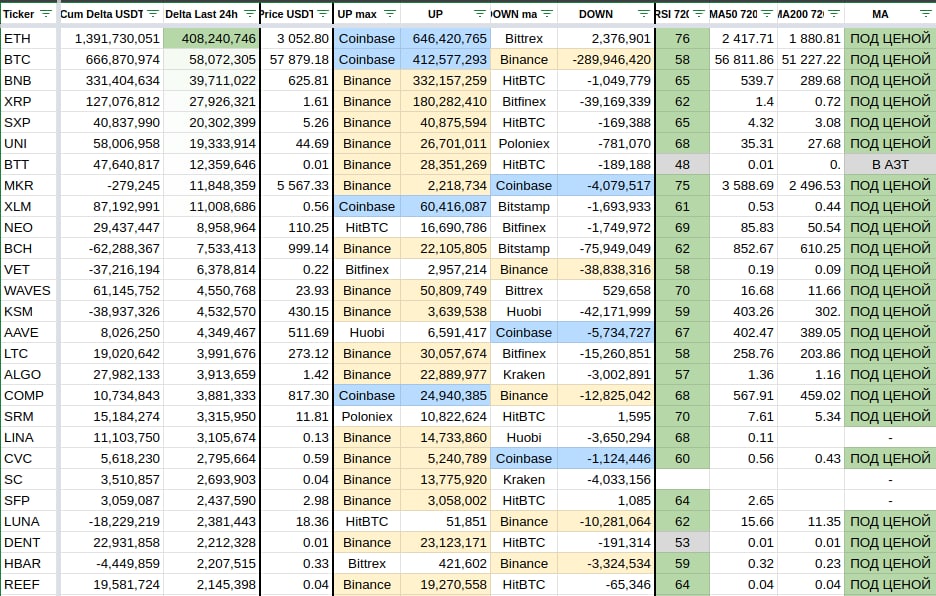Viewport: 936px width, 596px height.
Task: Select the ETH ticker cell
Action: click(x=29, y=39)
